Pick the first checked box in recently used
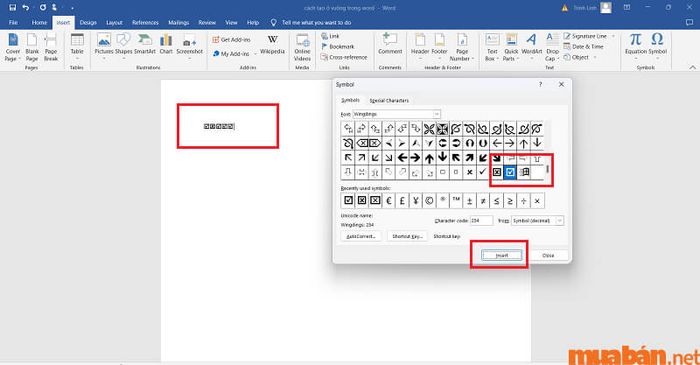The height and width of the screenshot is (365, 700). [x=348, y=201]
